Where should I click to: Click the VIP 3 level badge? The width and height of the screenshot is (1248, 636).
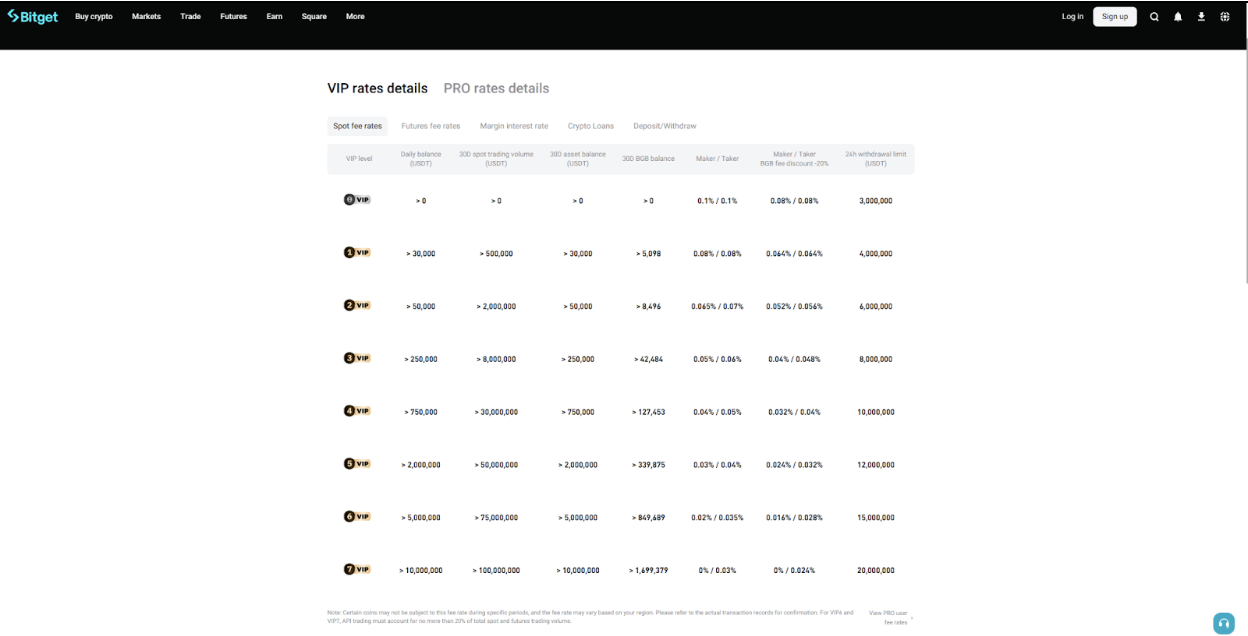click(x=357, y=358)
